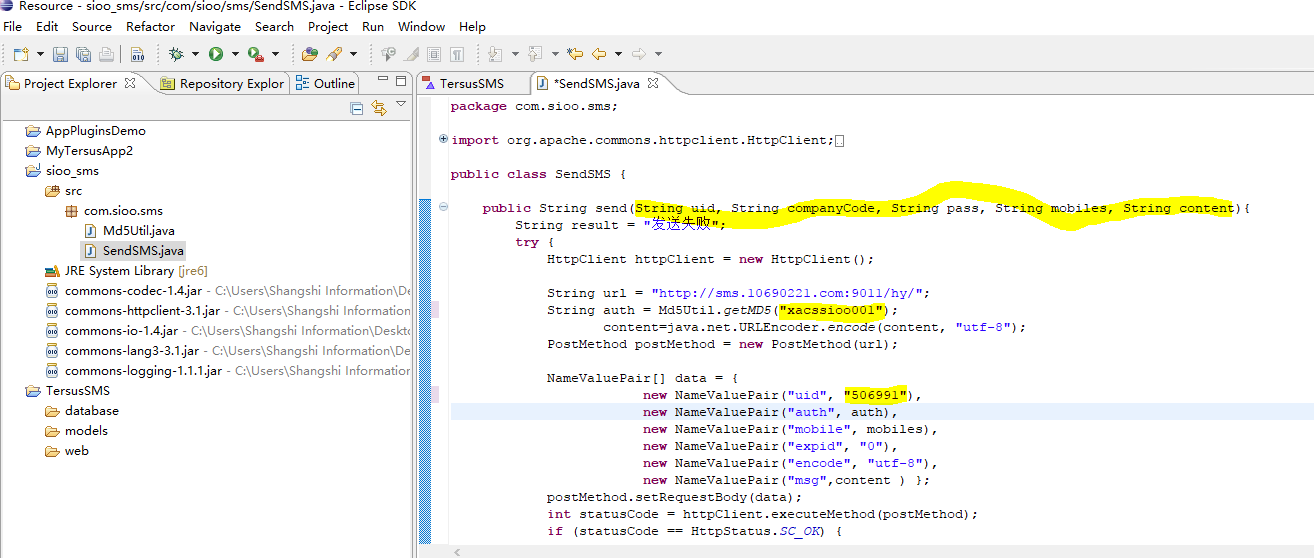The image size is (1314, 558).
Task: Open the Source menu
Action: pyautogui.click(x=92, y=26)
